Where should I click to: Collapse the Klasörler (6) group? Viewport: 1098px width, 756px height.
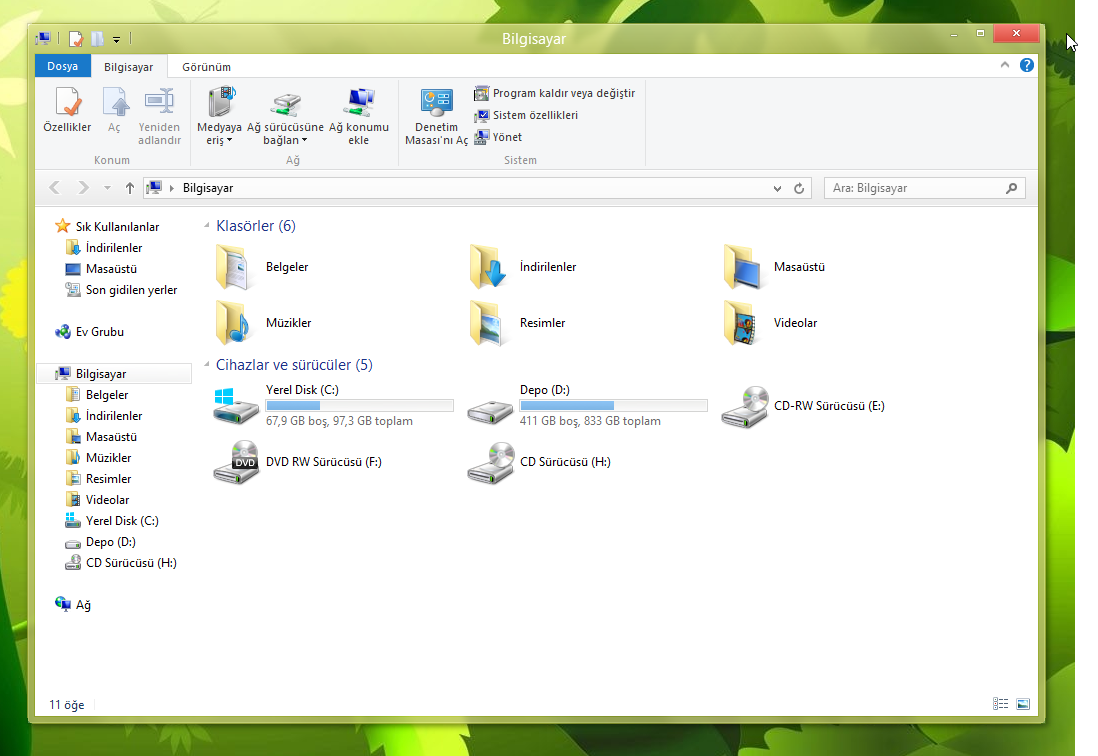207,226
